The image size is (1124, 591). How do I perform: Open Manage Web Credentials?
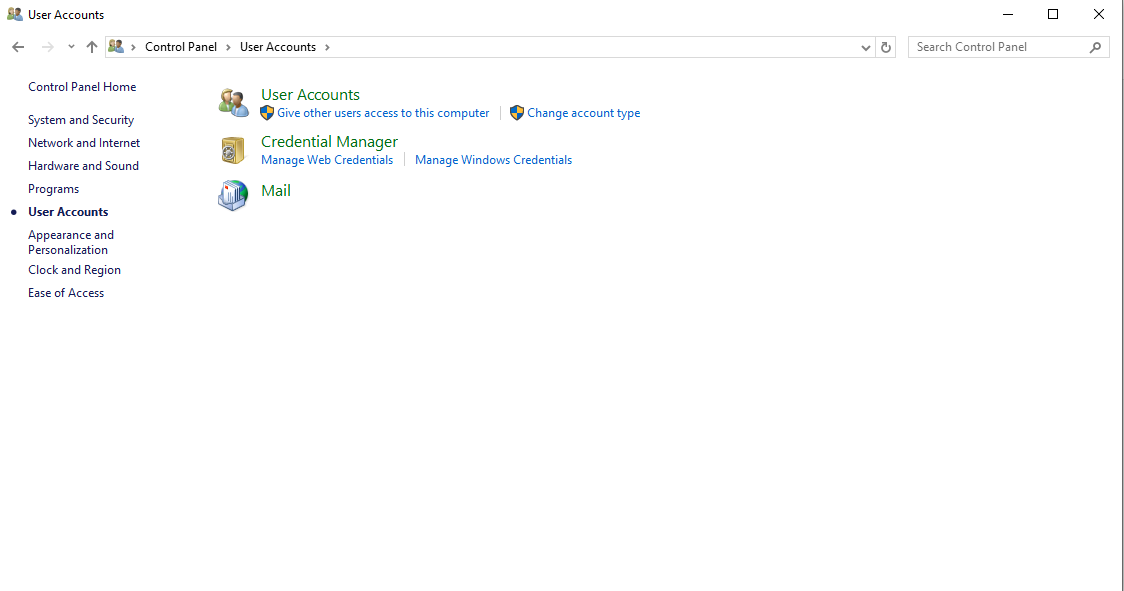tap(327, 160)
